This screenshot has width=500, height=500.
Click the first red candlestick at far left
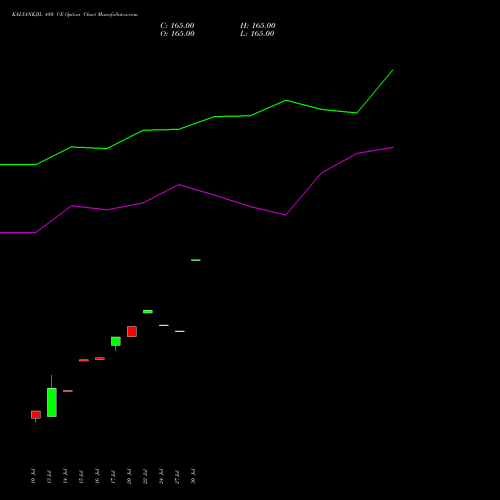click(36, 415)
